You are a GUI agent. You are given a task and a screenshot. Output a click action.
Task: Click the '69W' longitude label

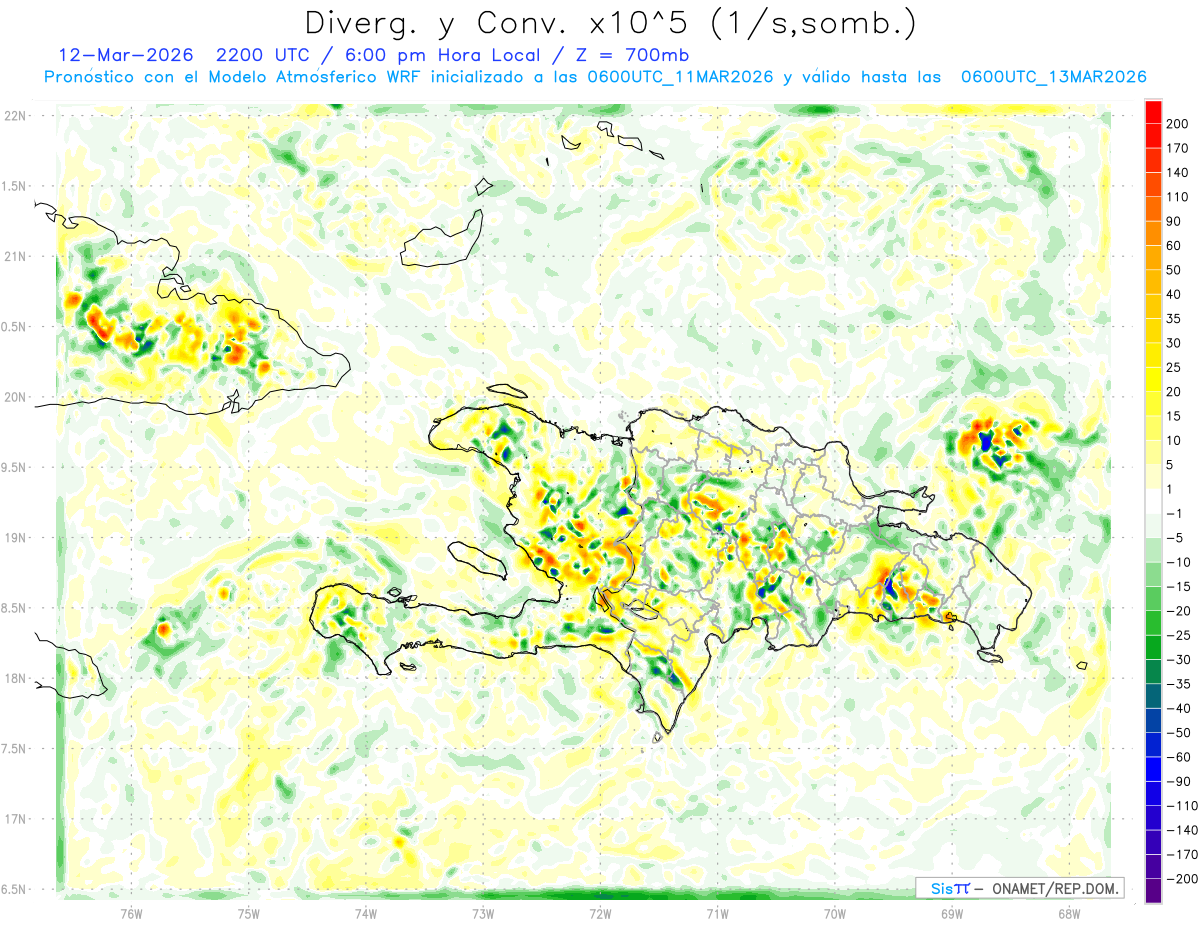(952, 912)
